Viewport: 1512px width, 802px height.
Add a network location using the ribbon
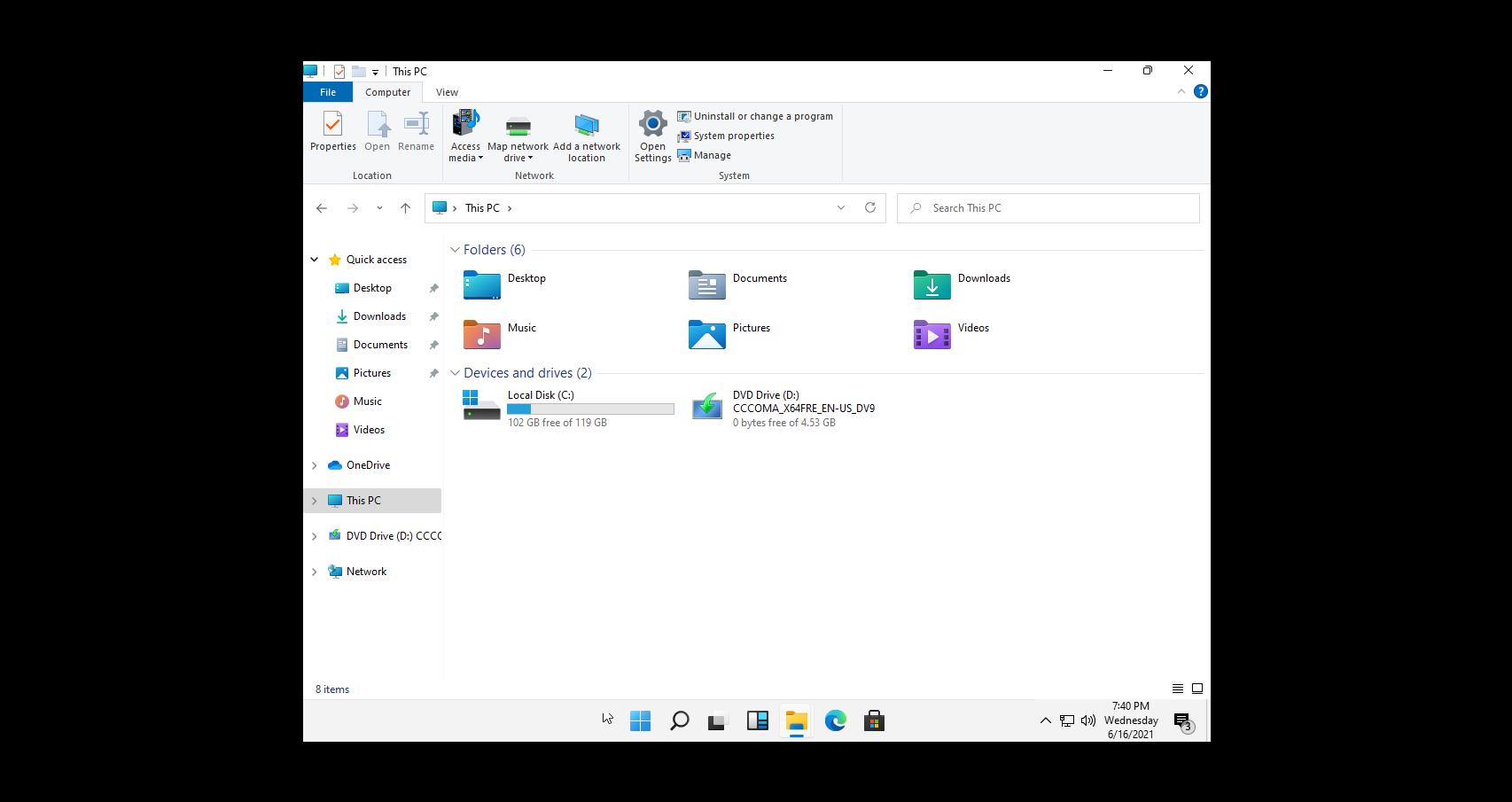[x=586, y=131]
